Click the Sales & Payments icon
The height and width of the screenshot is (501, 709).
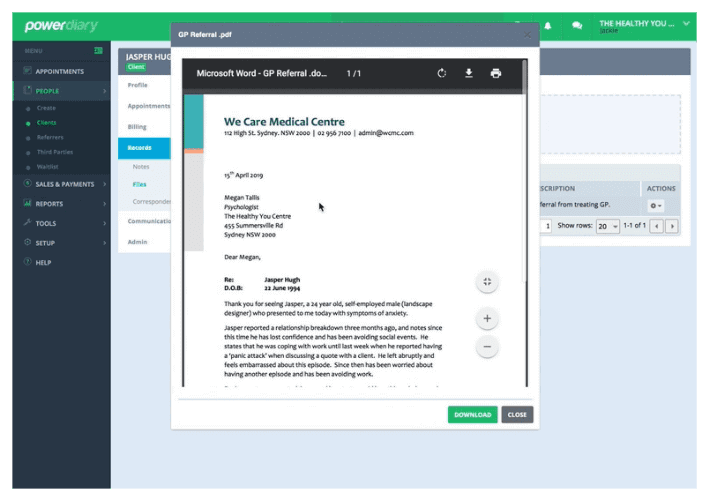click(28, 183)
